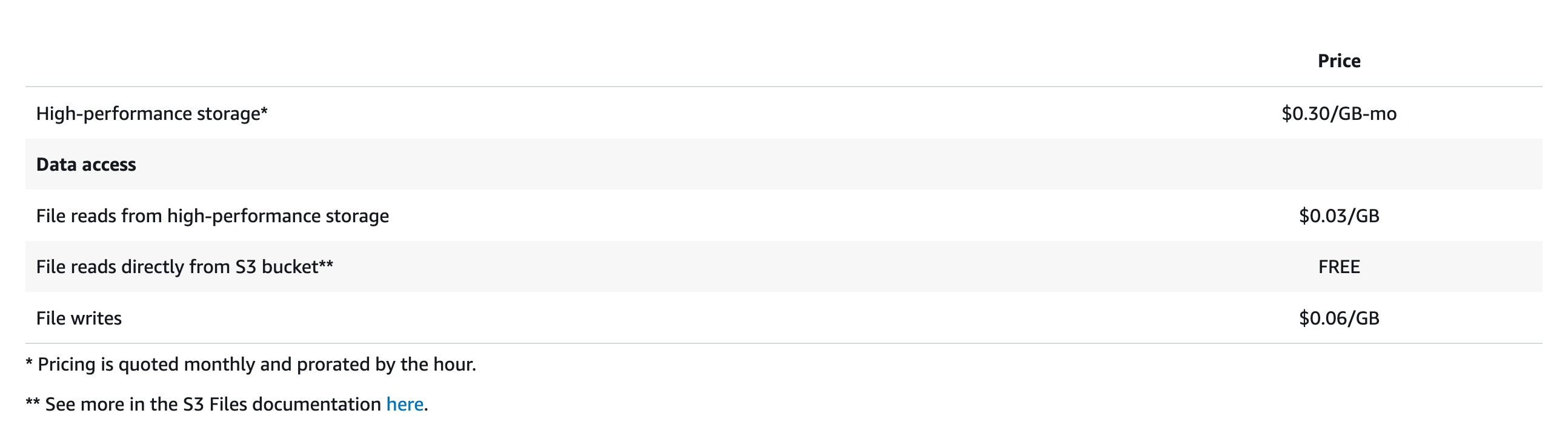Click the double asterisk before "See more"
The image size is (1568, 436).
click(33, 403)
